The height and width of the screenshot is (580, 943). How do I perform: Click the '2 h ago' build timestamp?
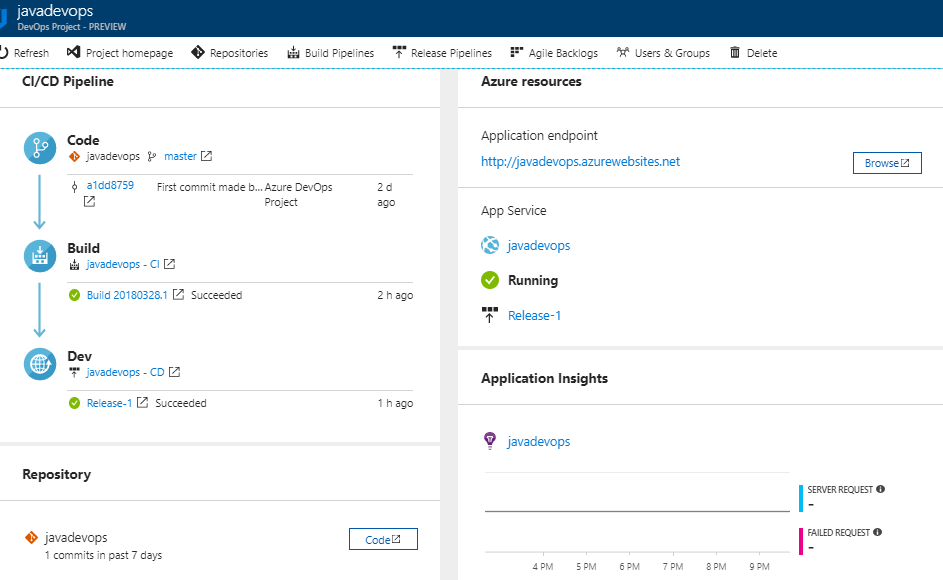395,295
